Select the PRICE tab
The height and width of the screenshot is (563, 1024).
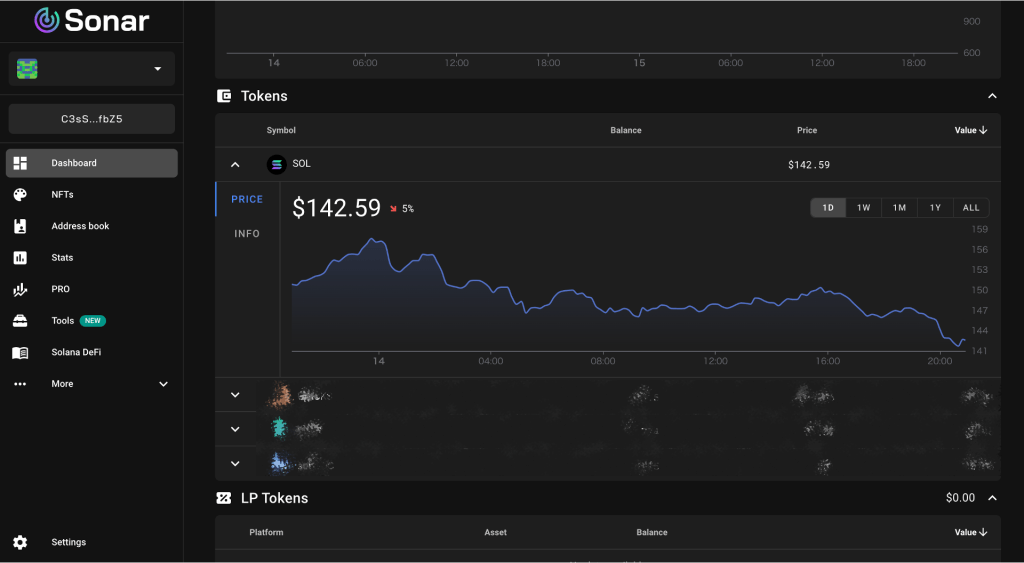[247, 199]
